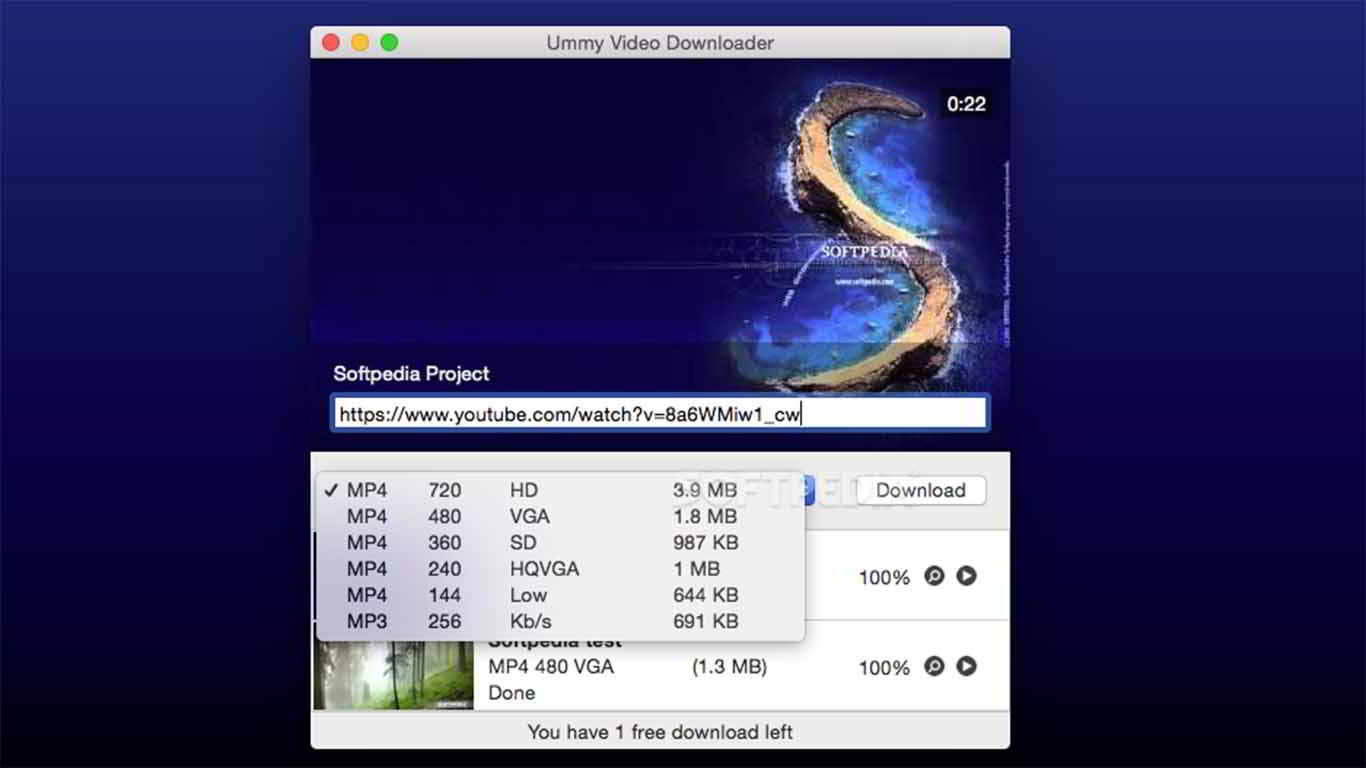Zoom the window with the green button
1366x768 pixels.
(389, 43)
